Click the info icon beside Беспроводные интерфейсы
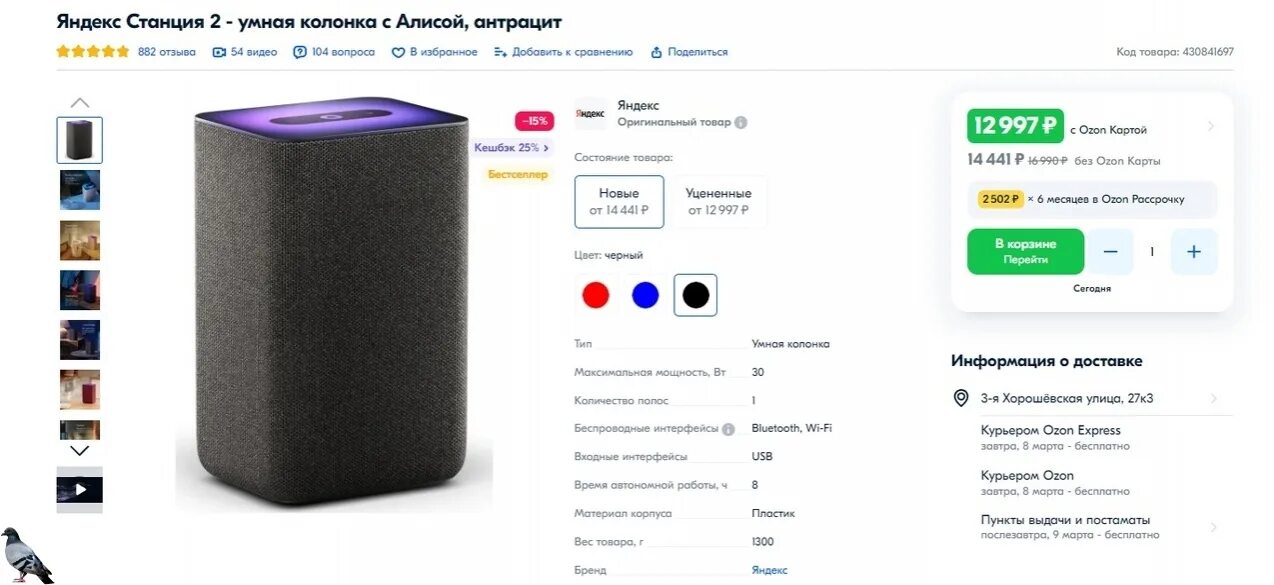 [728, 429]
